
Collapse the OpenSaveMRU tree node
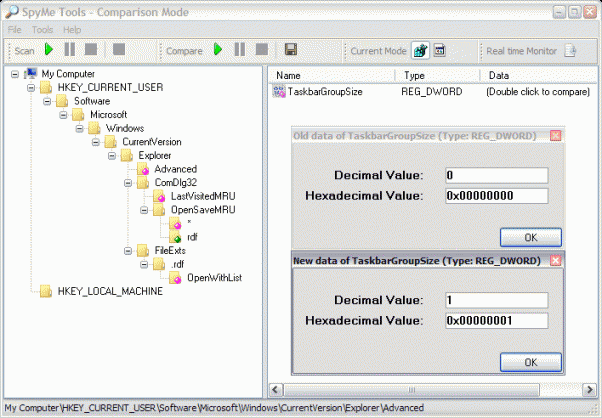click(x=144, y=210)
